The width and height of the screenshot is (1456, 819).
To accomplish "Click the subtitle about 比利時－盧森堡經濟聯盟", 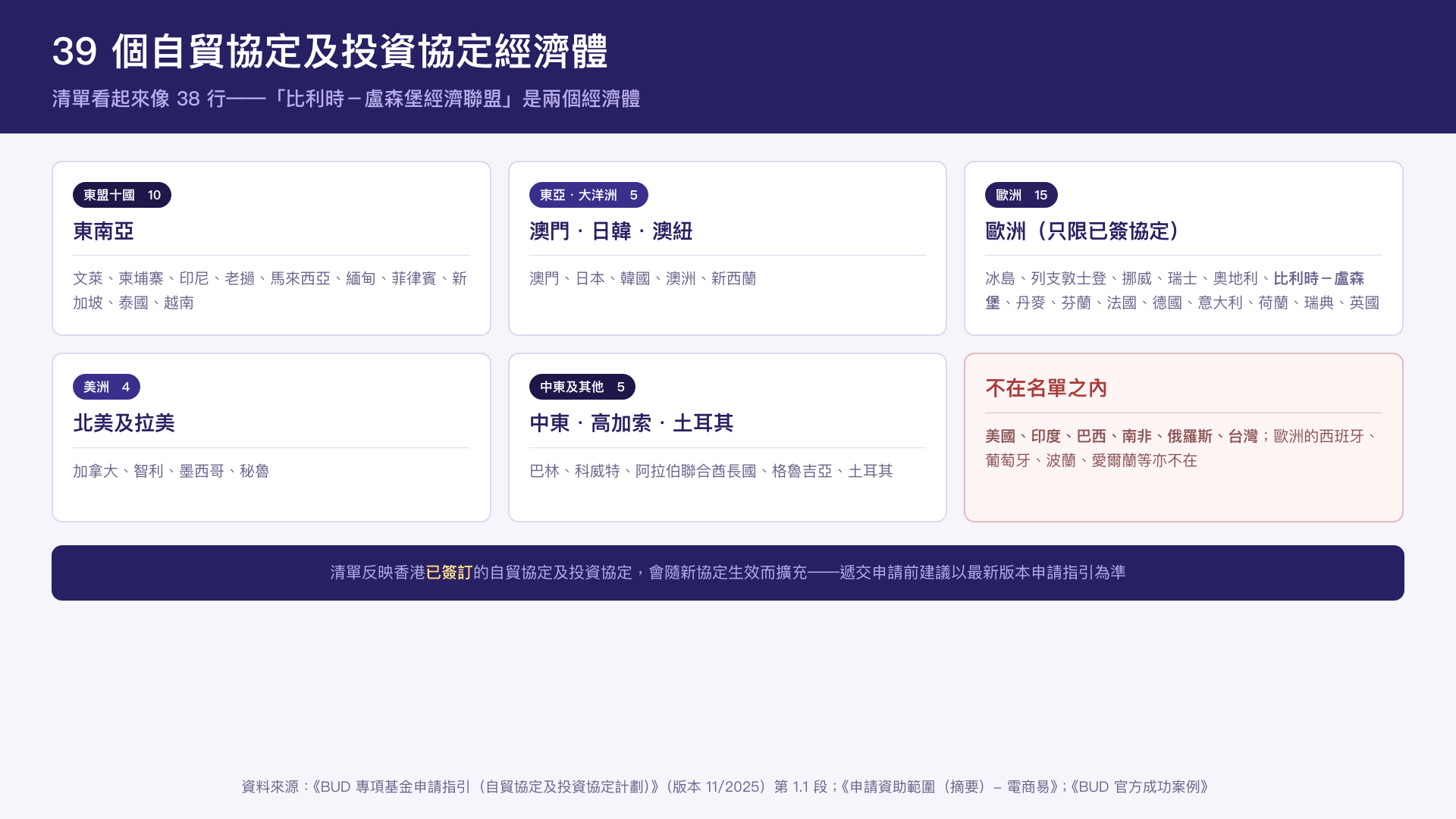I will [346, 99].
